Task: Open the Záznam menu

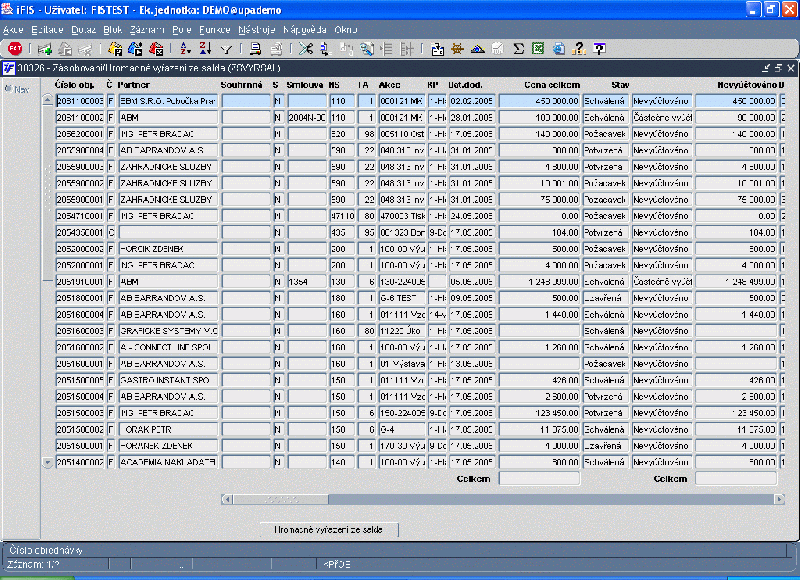Action: [147, 30]
